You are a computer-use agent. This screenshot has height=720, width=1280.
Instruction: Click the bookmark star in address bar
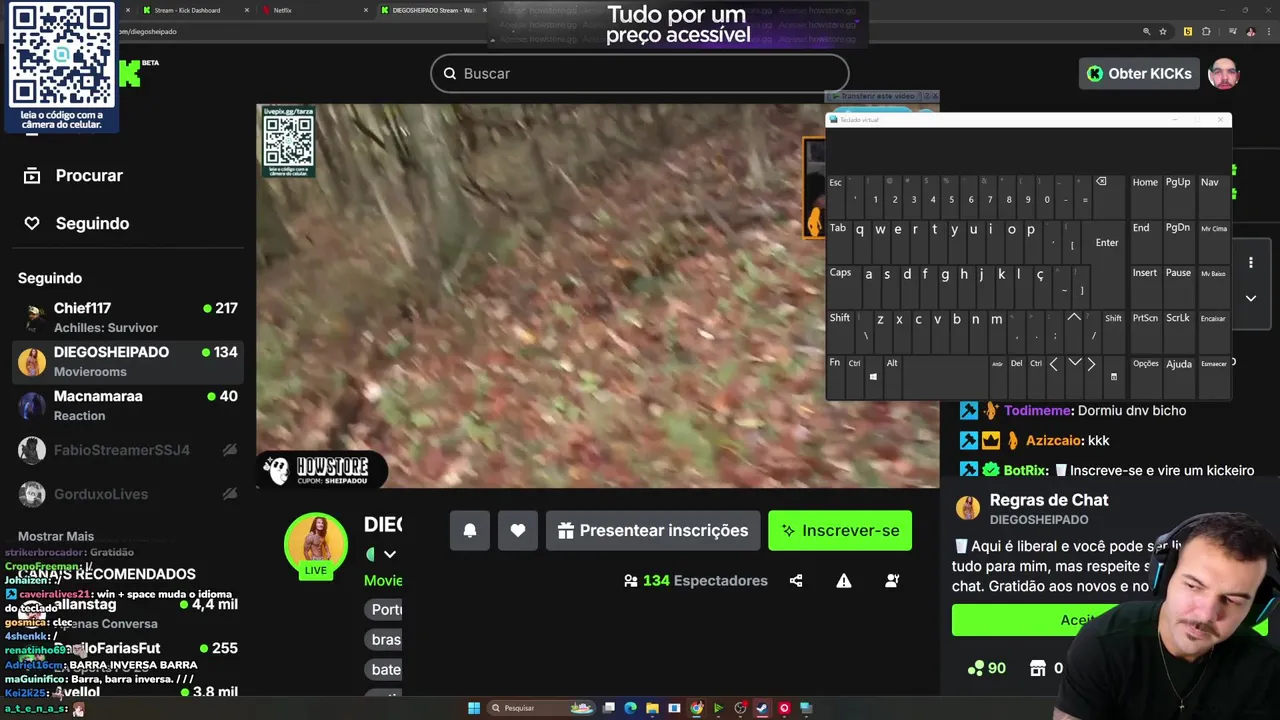click(x=1163, y=31)
